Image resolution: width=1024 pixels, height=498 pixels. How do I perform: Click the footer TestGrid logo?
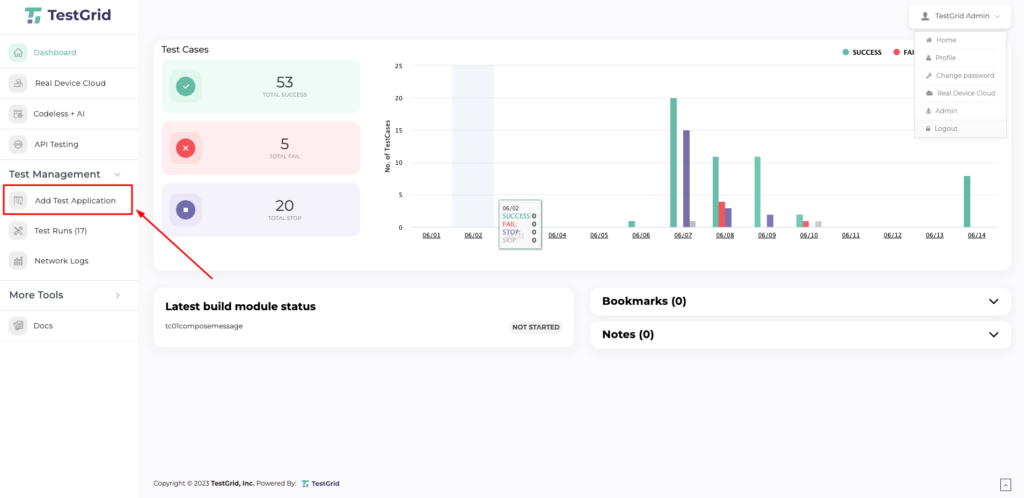tap(320, 484)
